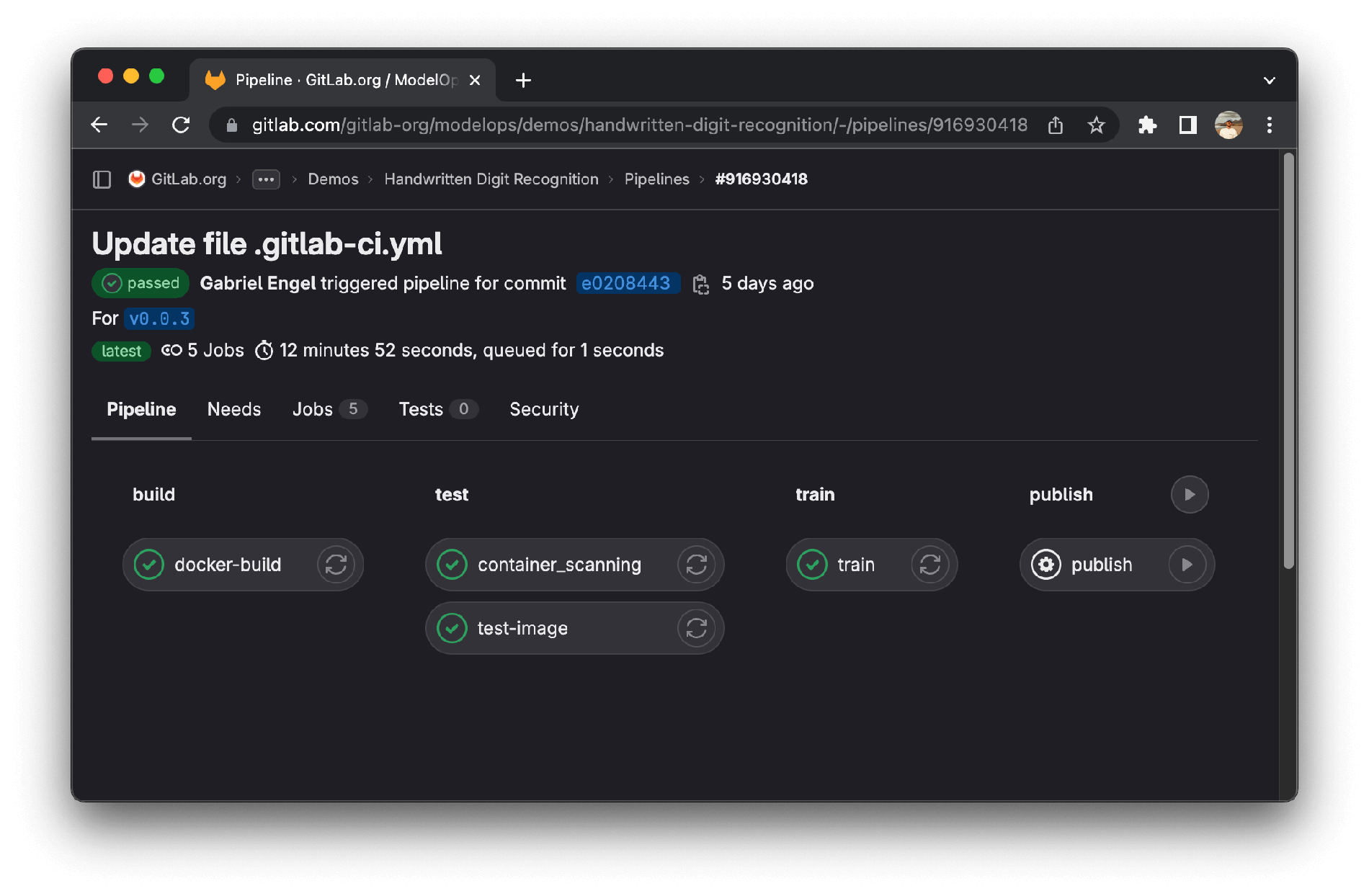This screenshot has height=896, width=1369.
Task: Open Chrome's three-dot menu
Action: [1269, 125]
